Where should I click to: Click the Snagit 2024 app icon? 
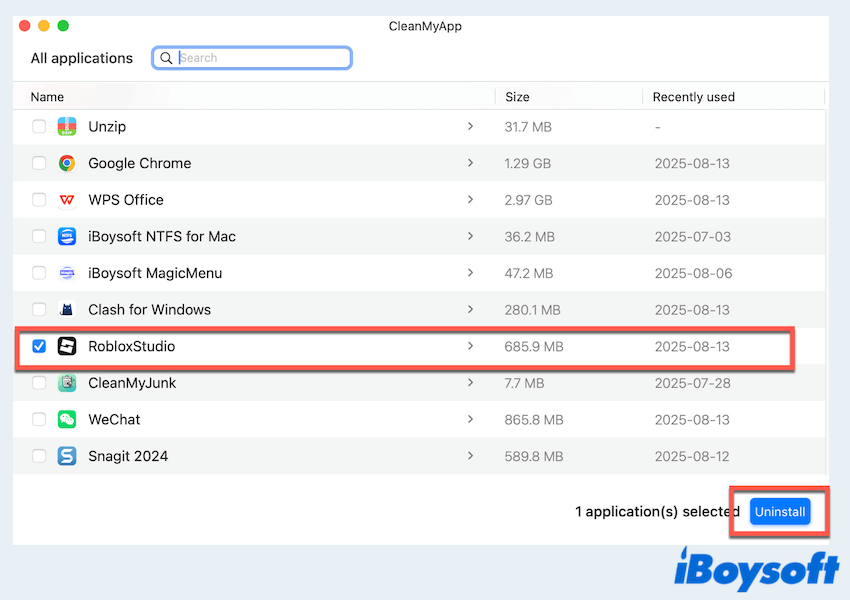[x=67, y=456]
